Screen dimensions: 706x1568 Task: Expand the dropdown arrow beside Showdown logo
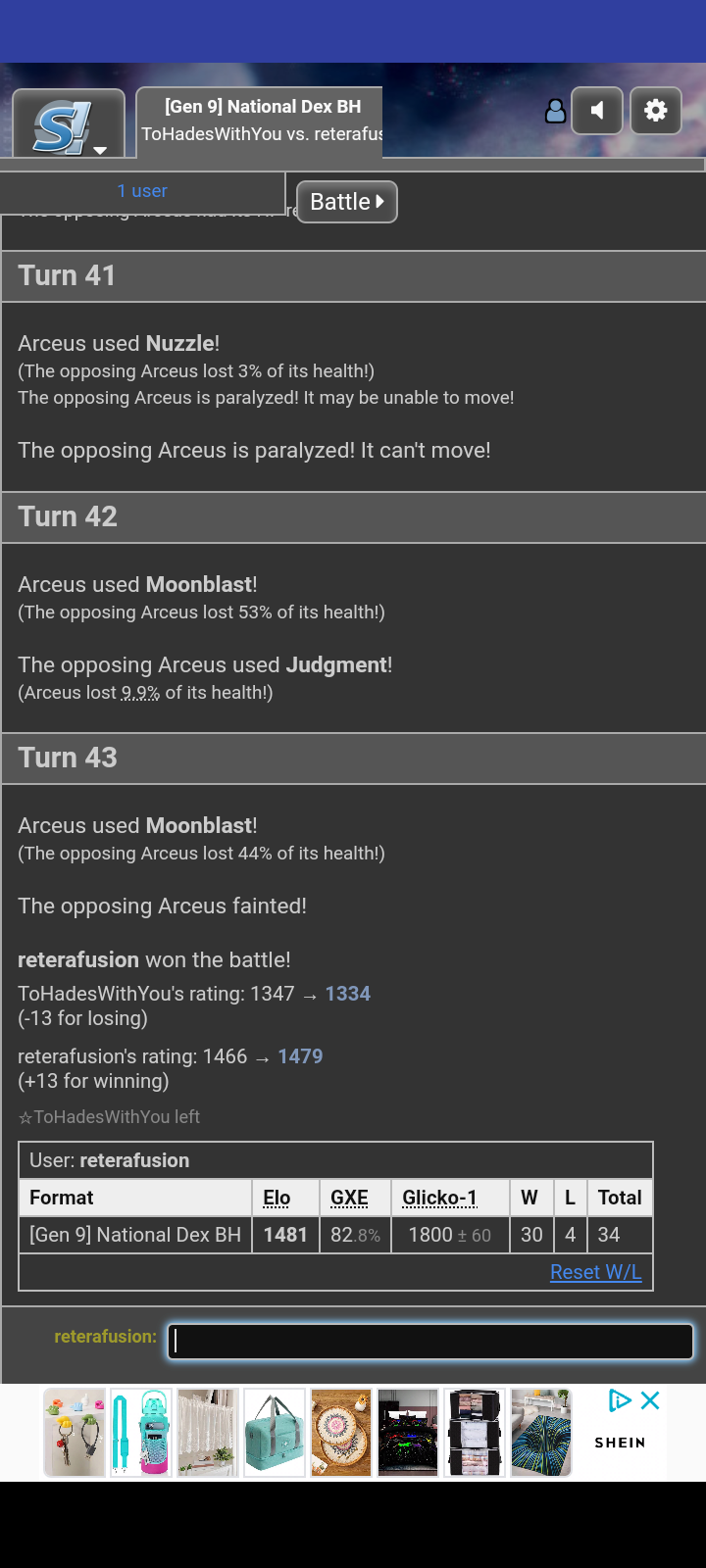[x=100, y=151]
